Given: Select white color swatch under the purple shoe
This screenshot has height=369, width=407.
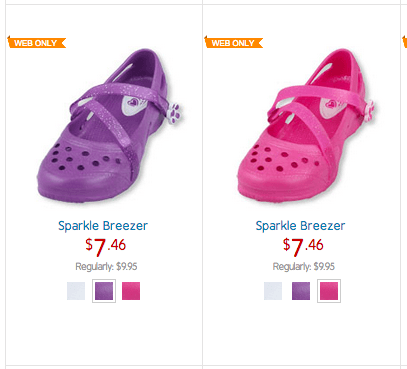Looking at the screenshot, I should tap(76, 291).
